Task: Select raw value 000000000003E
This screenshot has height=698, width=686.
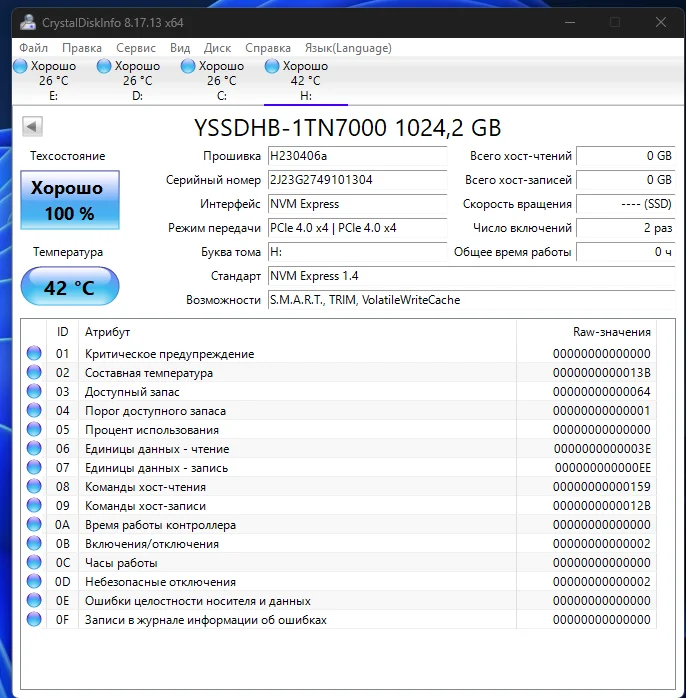Action: (x=602, y=449)
